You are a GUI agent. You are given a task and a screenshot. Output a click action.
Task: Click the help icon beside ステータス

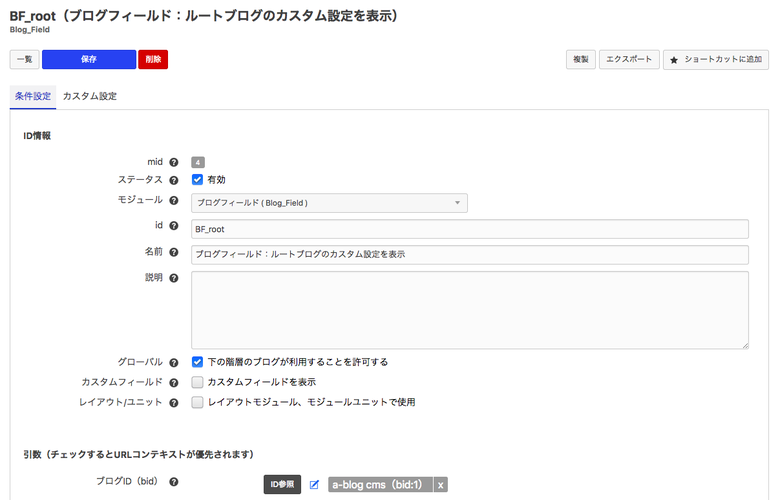[174, 180]
